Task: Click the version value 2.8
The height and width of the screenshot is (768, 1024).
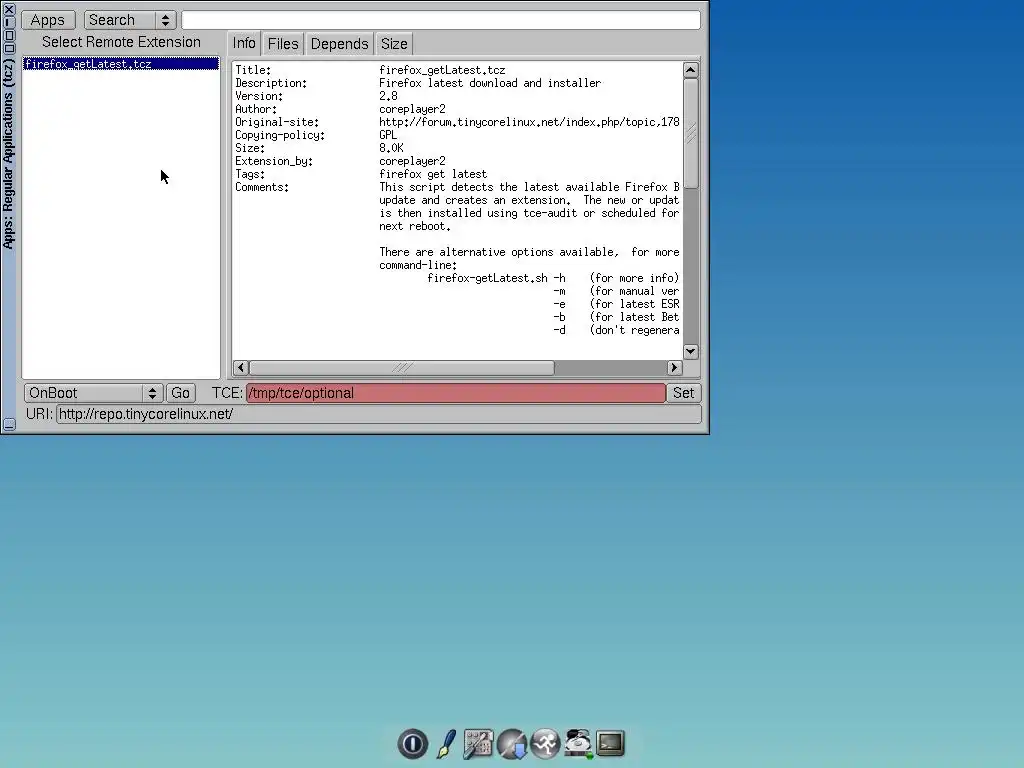Action: 389,96
